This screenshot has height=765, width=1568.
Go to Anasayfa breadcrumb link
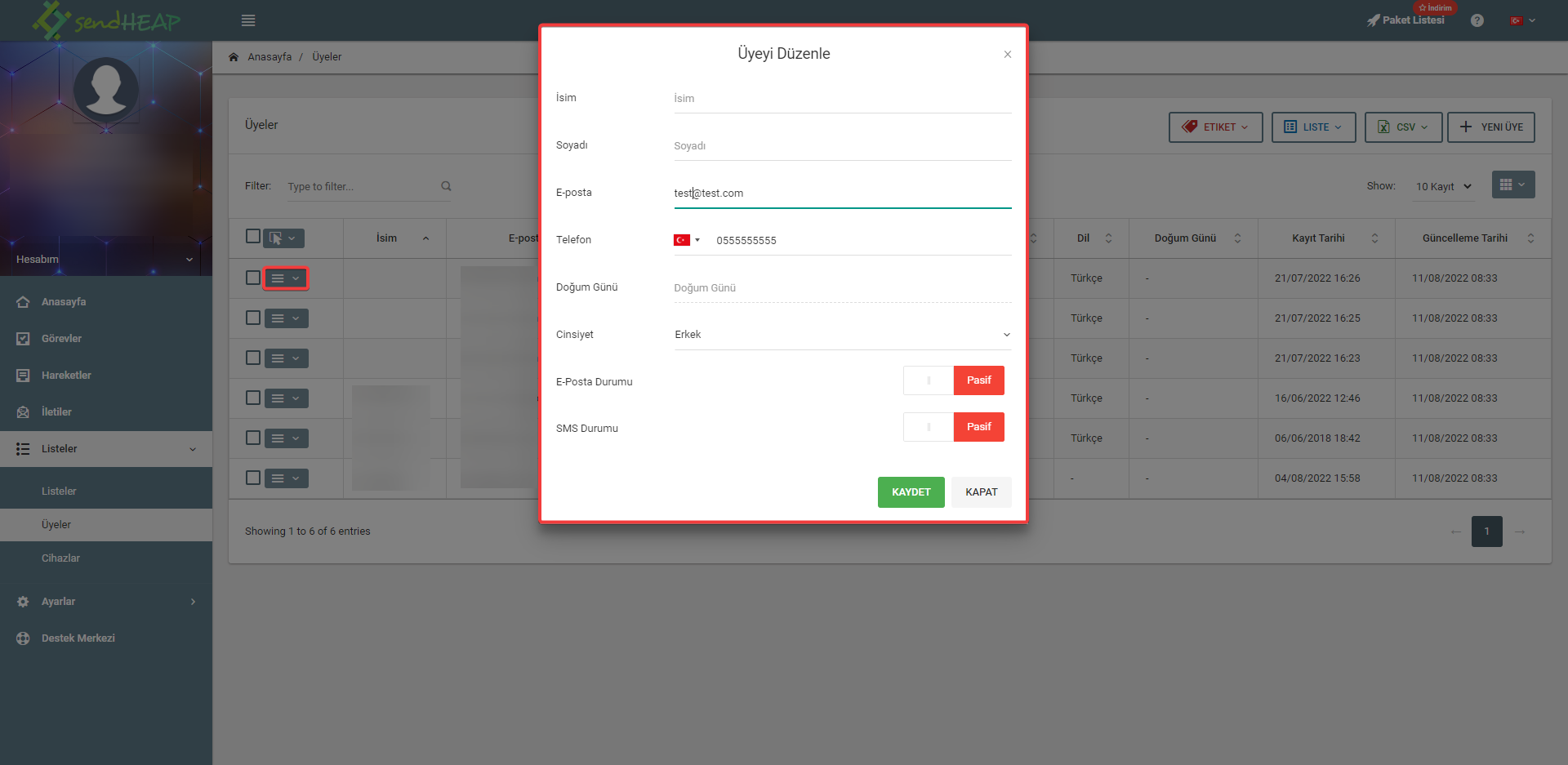click(269, 57)
